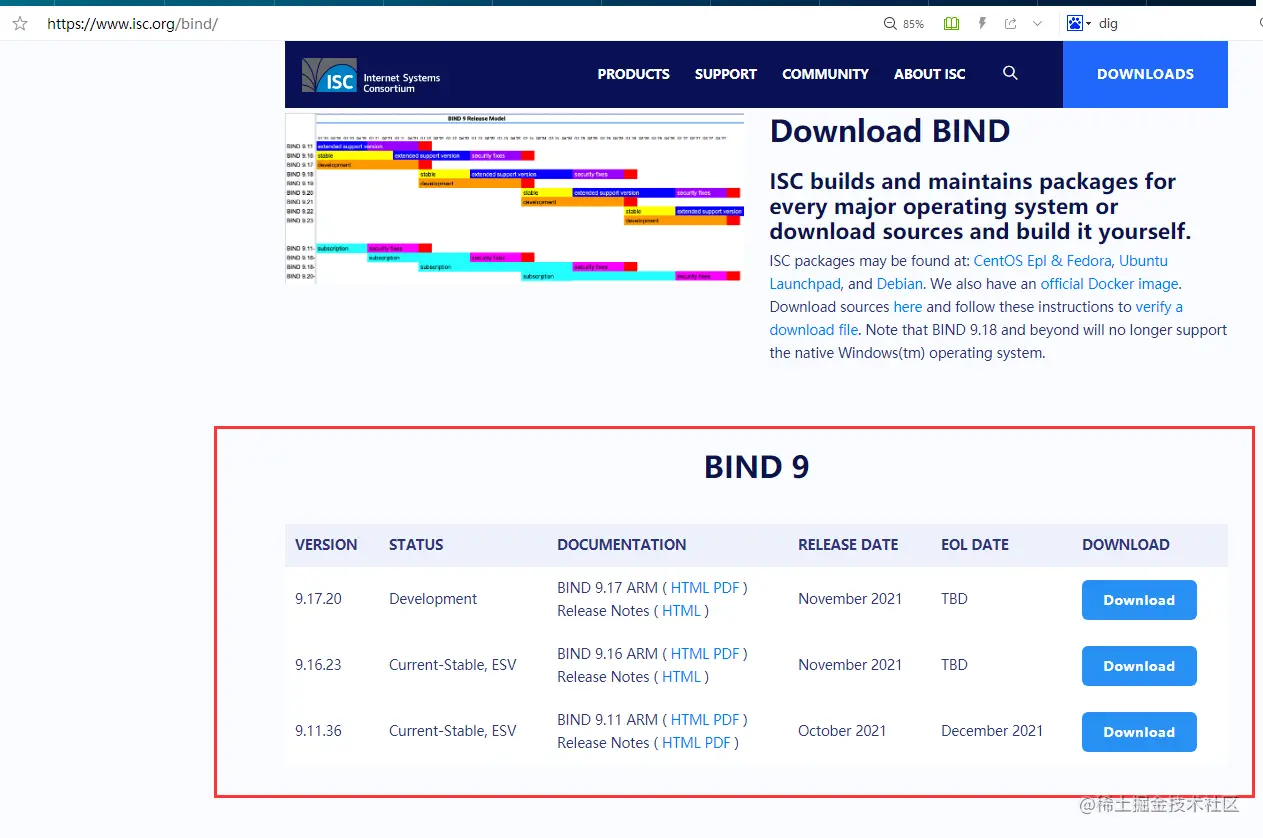Click the DOCUMENTATION column header

[622, 545]
